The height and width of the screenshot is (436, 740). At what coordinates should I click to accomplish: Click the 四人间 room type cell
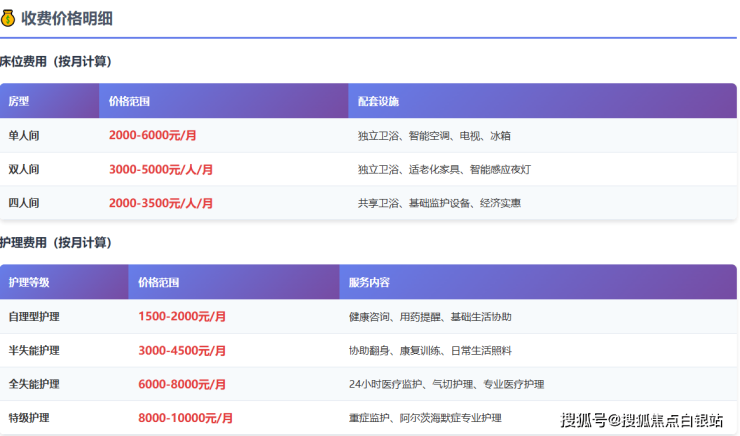[24, 203]
